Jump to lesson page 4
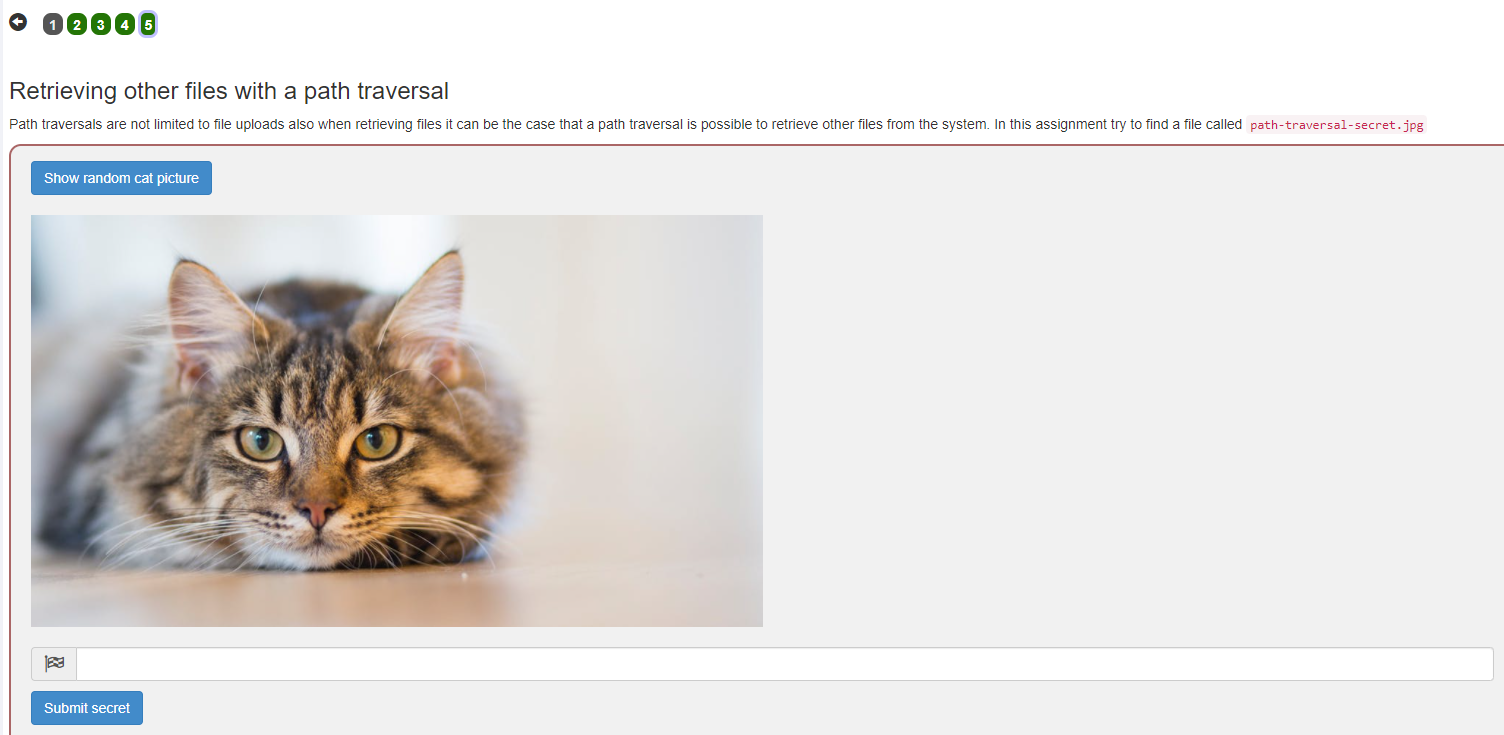The image size is (1504, 735). click(x=125, y=25)
